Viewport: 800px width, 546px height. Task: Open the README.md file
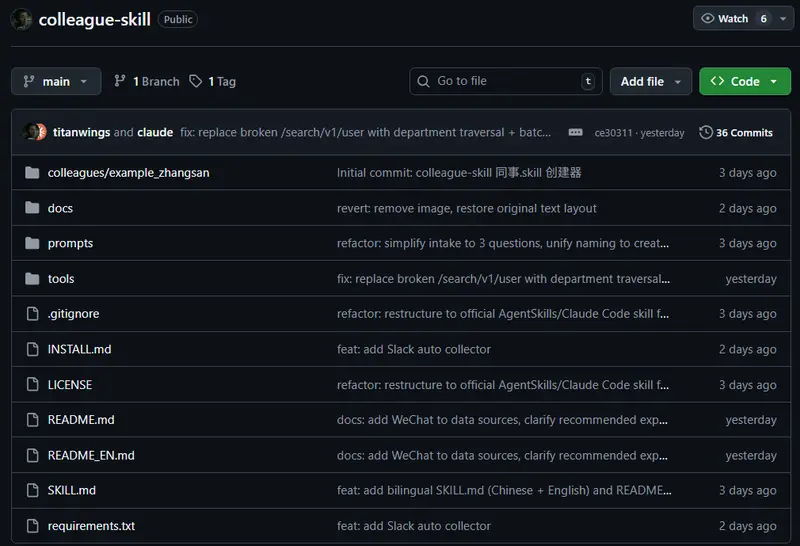tap(81, 420)
